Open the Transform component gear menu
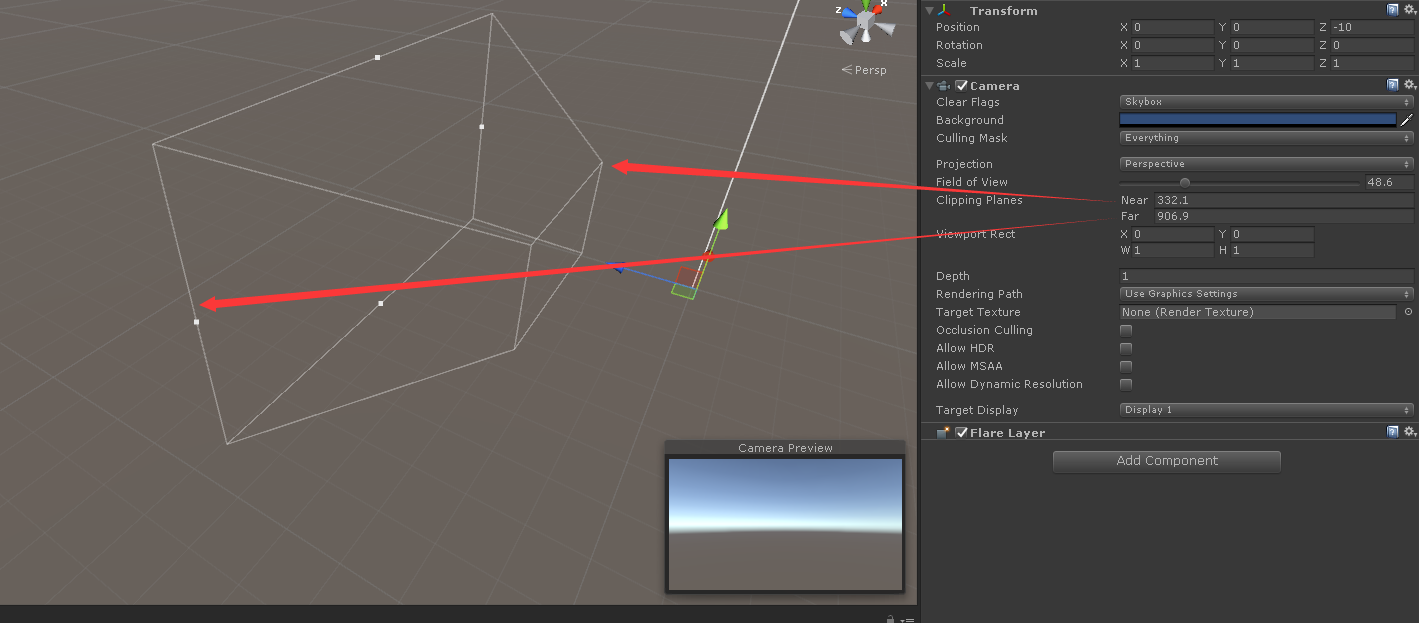This screenshot has height=623, width=1419. pos(1409,10)
